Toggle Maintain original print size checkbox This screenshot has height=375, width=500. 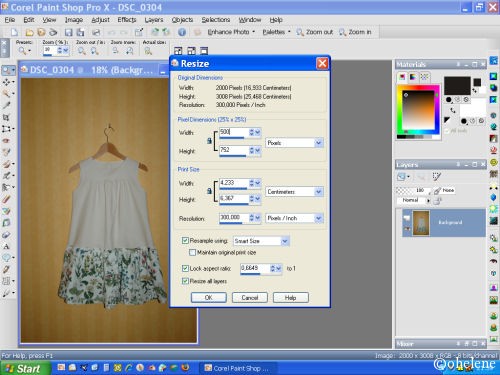pos(192,252)
